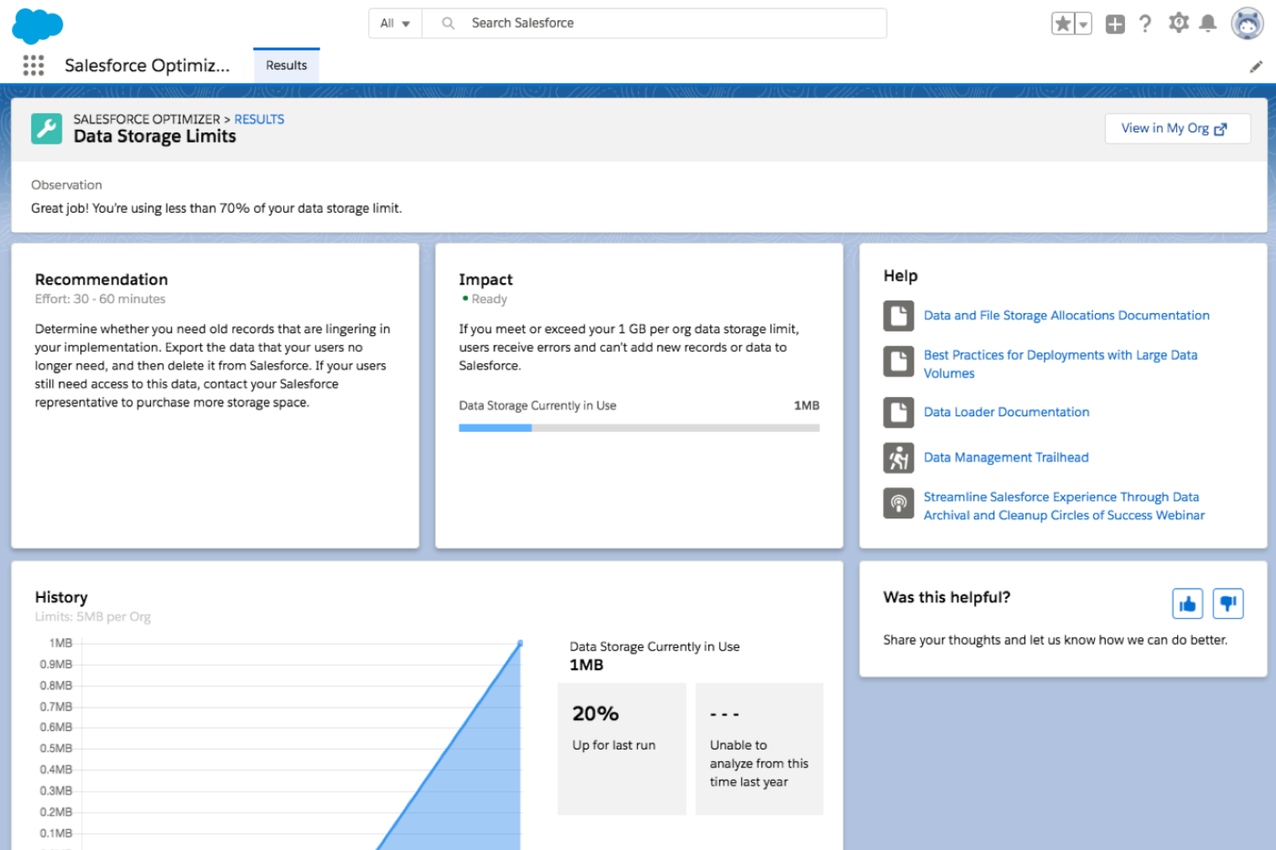Click the History chart peak data point
The height and width of the screenshot is (850, 1276).
pyautogui.click(x=520, y=643)
